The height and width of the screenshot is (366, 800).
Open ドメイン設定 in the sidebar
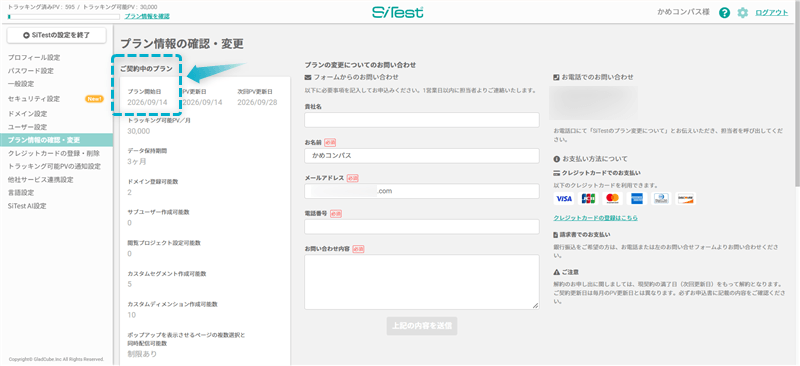[28, 114]
